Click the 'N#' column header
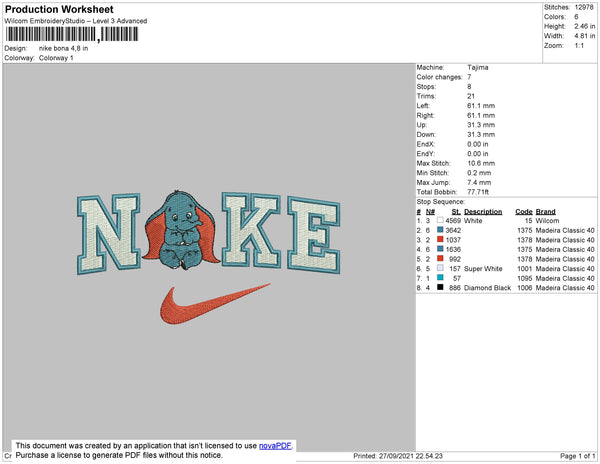Screen dimensions: 600x464 tap(430, 212)
